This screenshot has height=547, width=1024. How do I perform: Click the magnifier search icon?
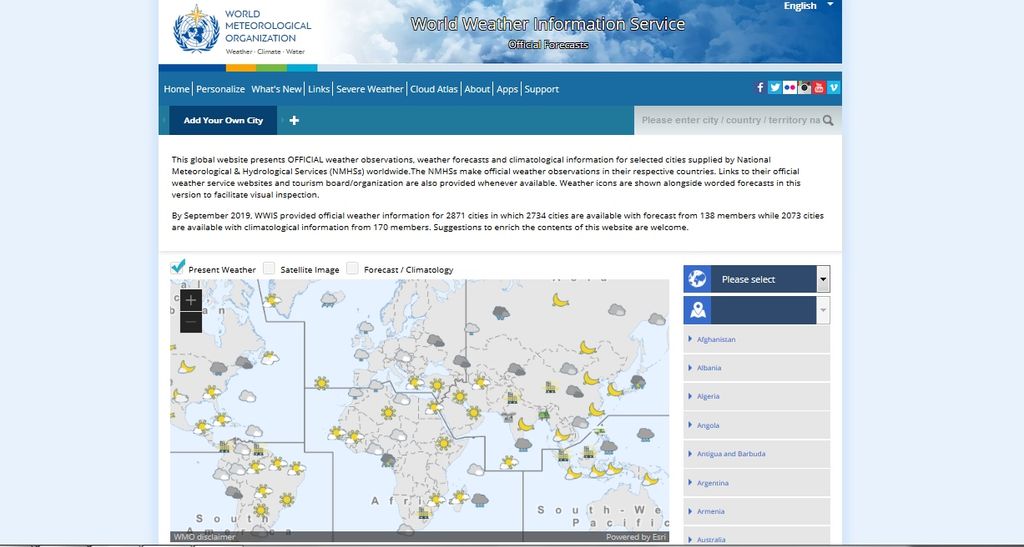pyautogui.click(x=828, y=120)
